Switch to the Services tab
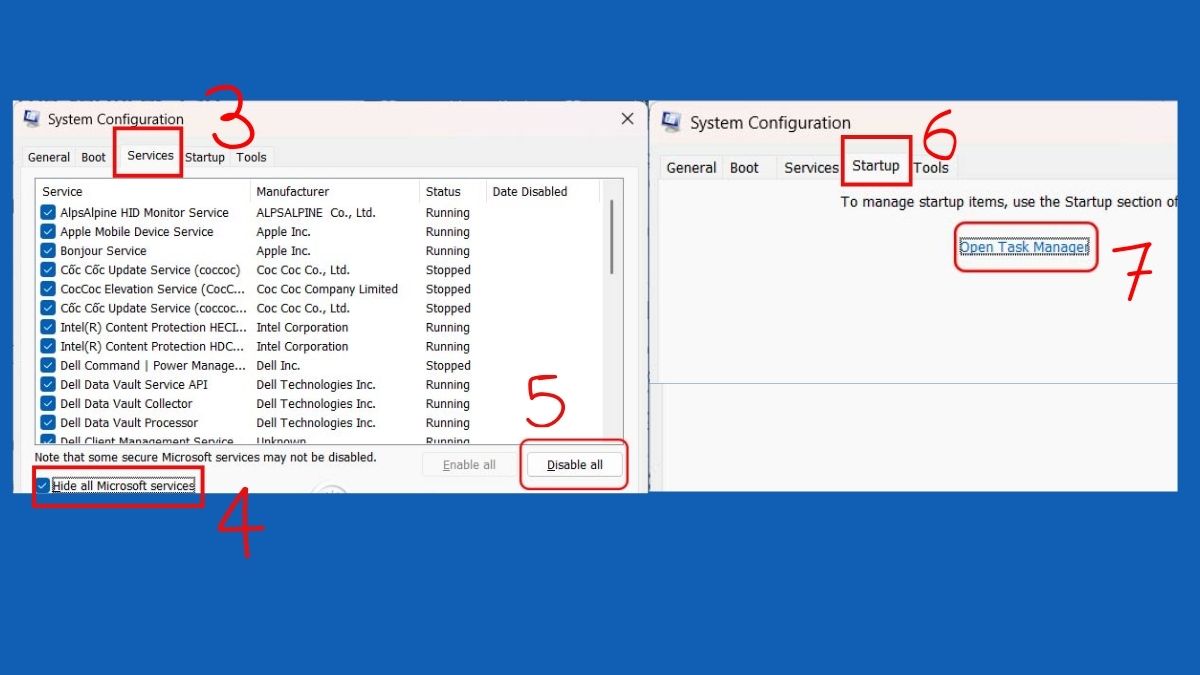This screenshot has height=675, width=1200. click(x=147, y=156)
